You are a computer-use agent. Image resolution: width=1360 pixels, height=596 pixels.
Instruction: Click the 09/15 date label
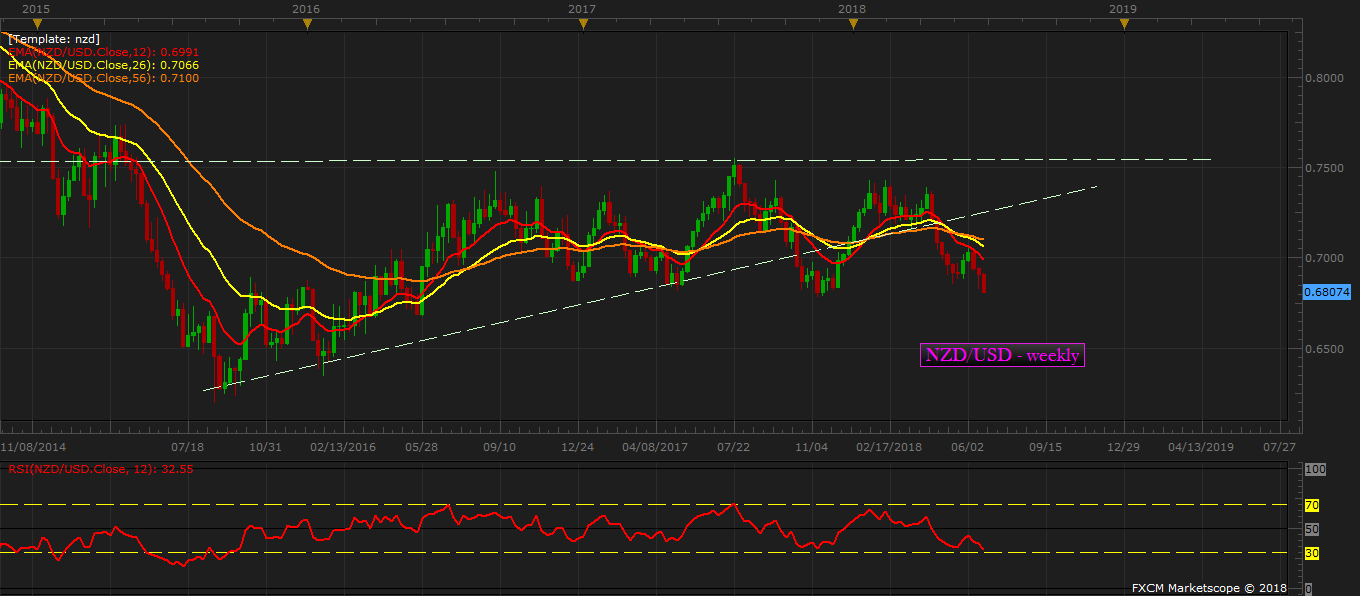click(1045, 447)
